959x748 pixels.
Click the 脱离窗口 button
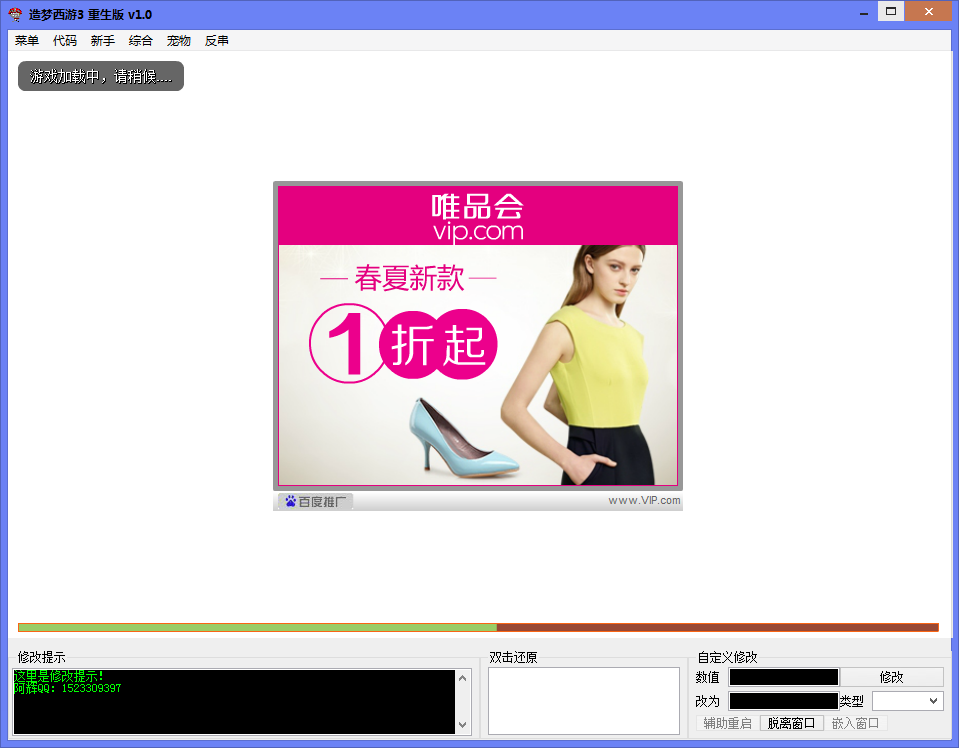click(791, 724)
